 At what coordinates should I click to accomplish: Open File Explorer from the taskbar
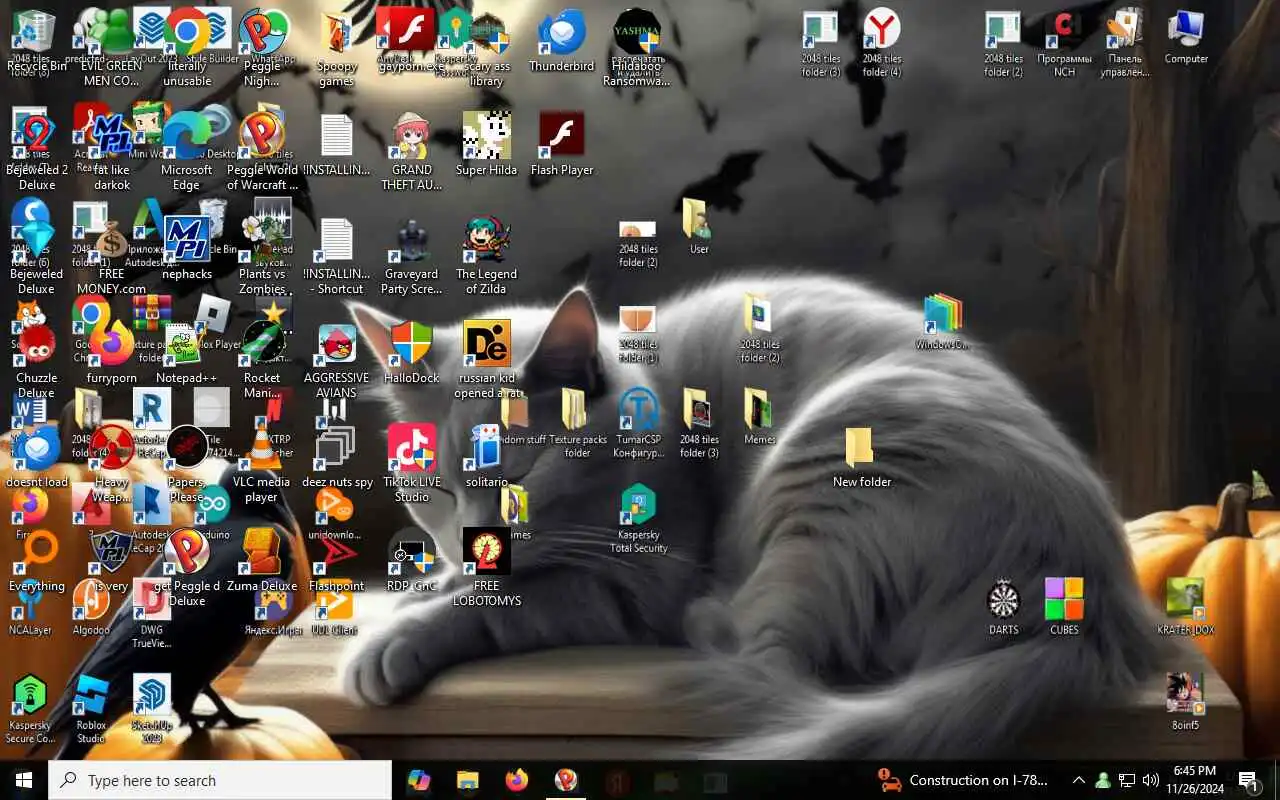click(468, 780)
